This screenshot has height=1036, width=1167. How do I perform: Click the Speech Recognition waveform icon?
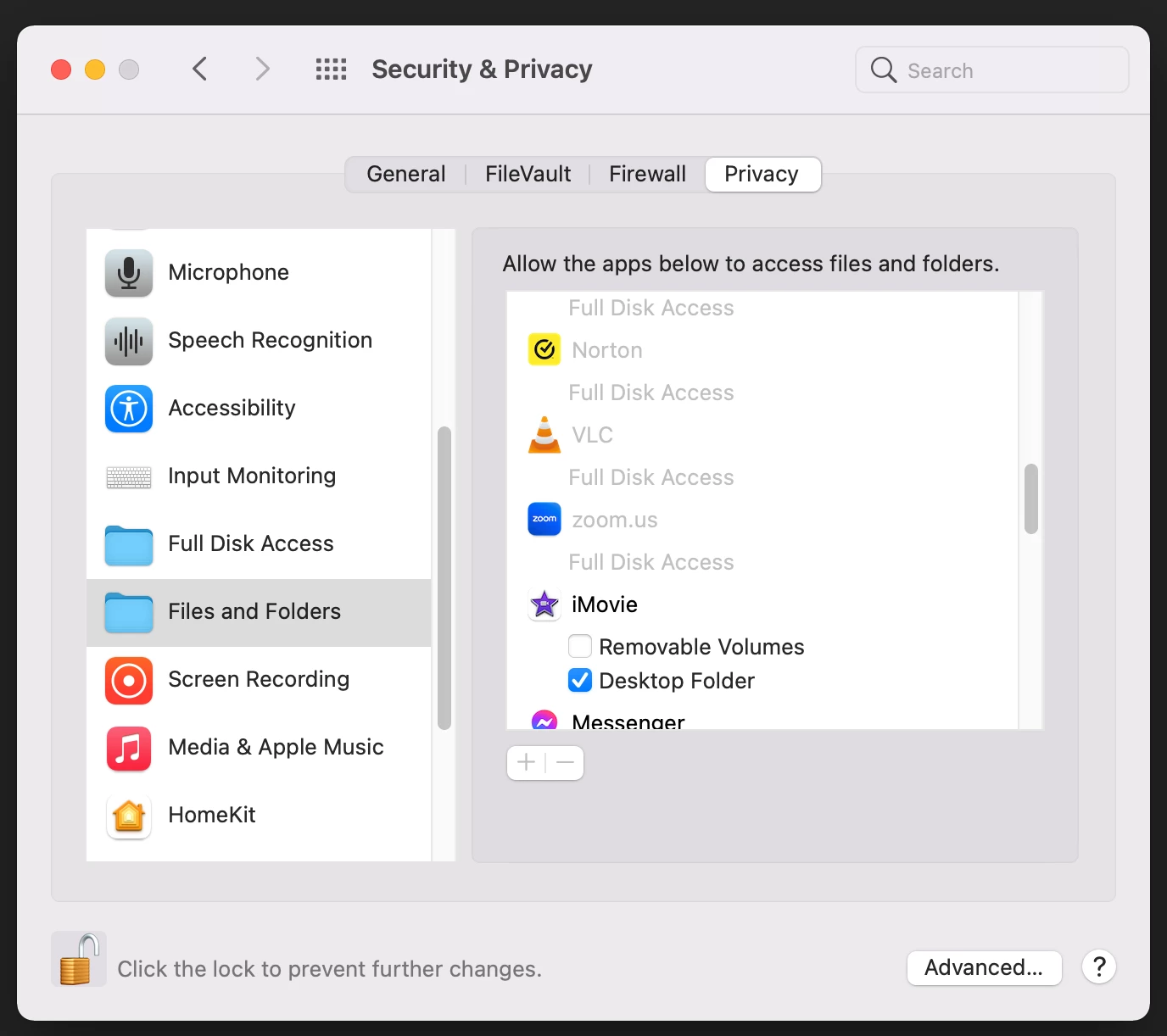click(129, 341)
